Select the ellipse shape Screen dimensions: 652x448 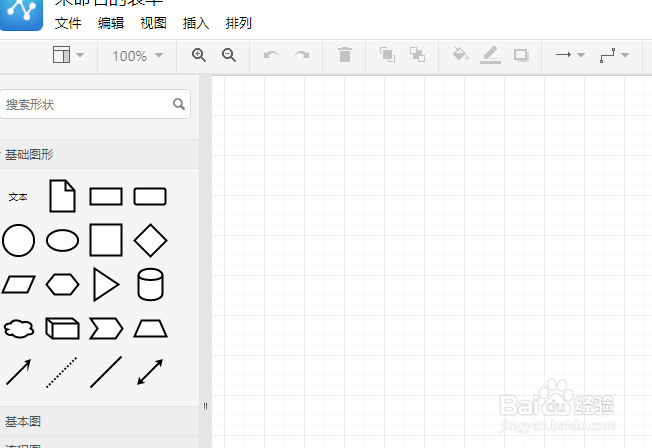point(62,240)
